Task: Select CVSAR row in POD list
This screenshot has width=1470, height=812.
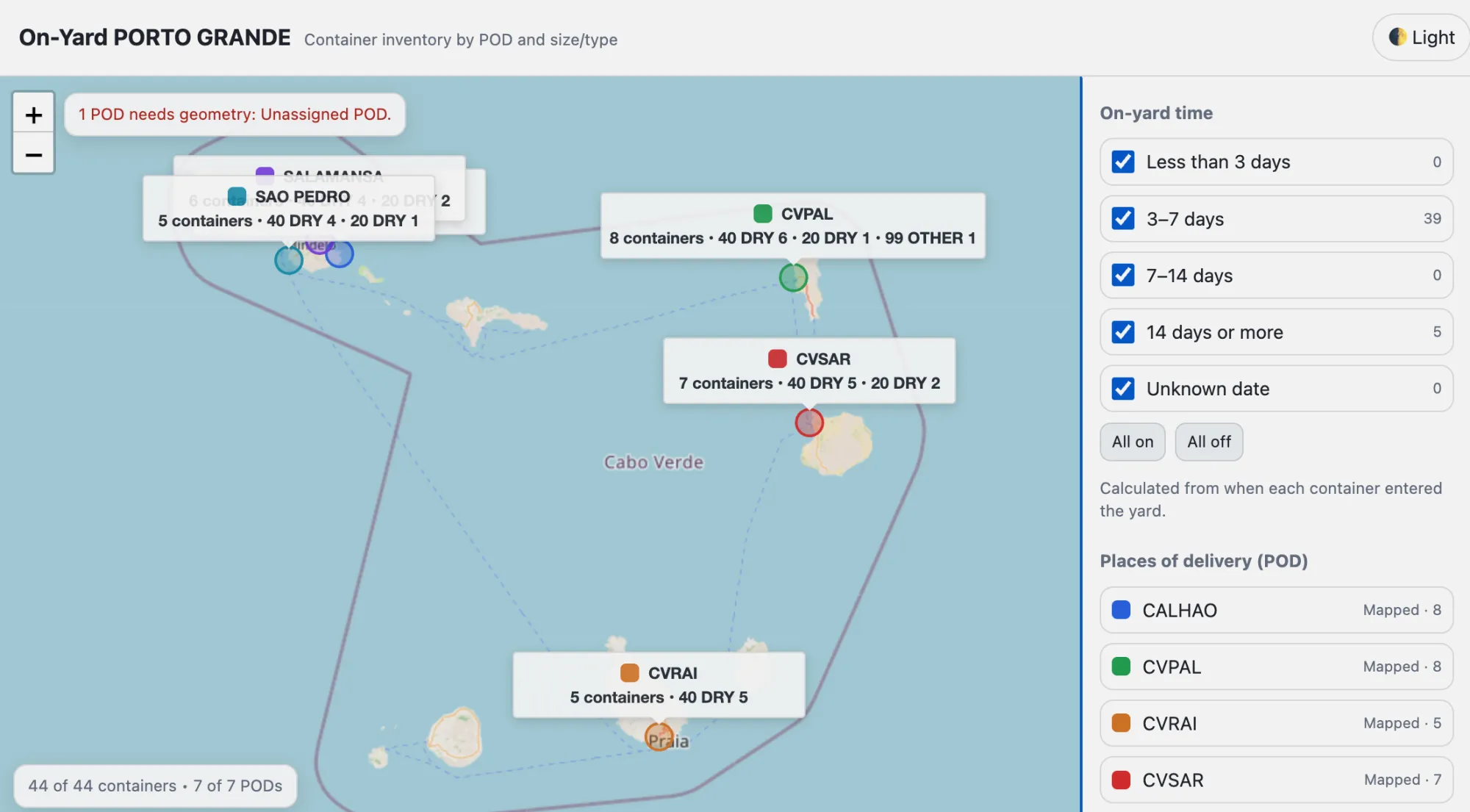Action: (x=1277, y=780)
